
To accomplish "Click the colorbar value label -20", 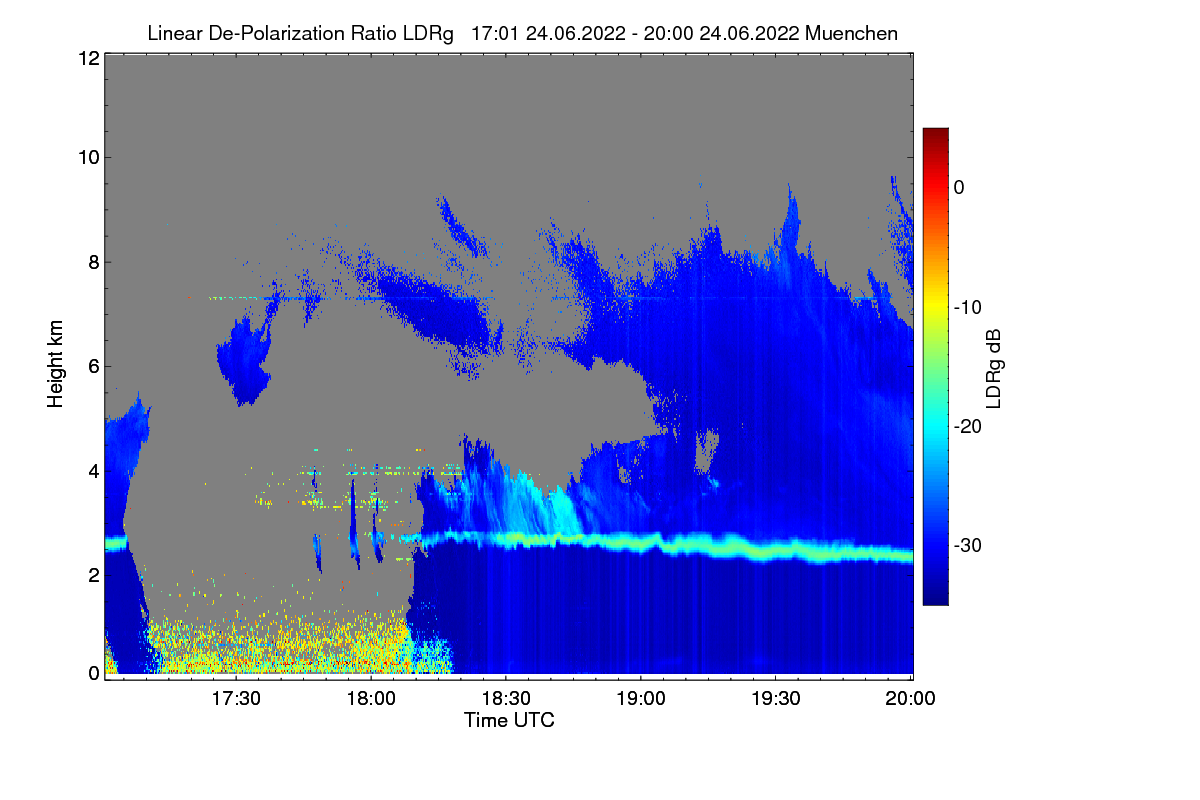I will [x=967, y=426].
